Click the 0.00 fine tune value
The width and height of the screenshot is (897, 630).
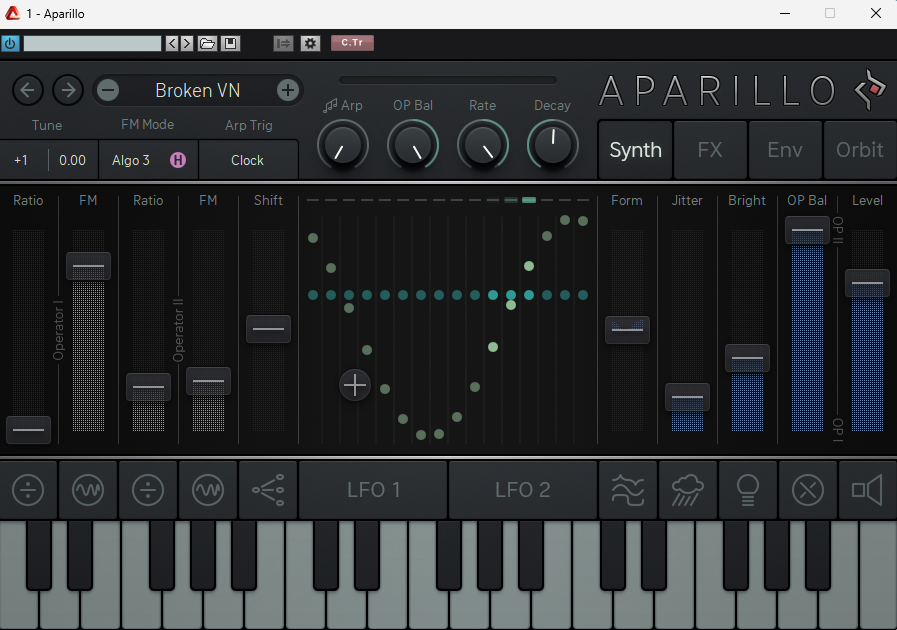tap(73, 160)
